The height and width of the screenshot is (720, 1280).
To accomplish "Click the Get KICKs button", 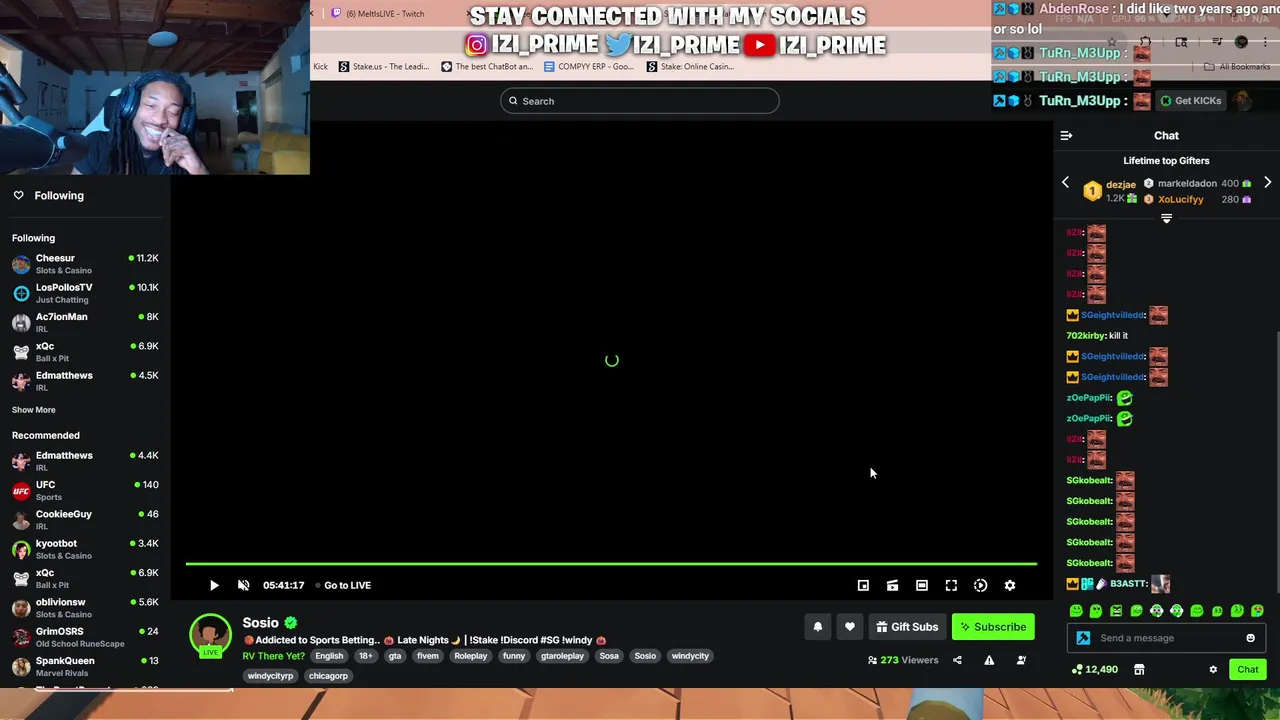I will click(1190, 101).
